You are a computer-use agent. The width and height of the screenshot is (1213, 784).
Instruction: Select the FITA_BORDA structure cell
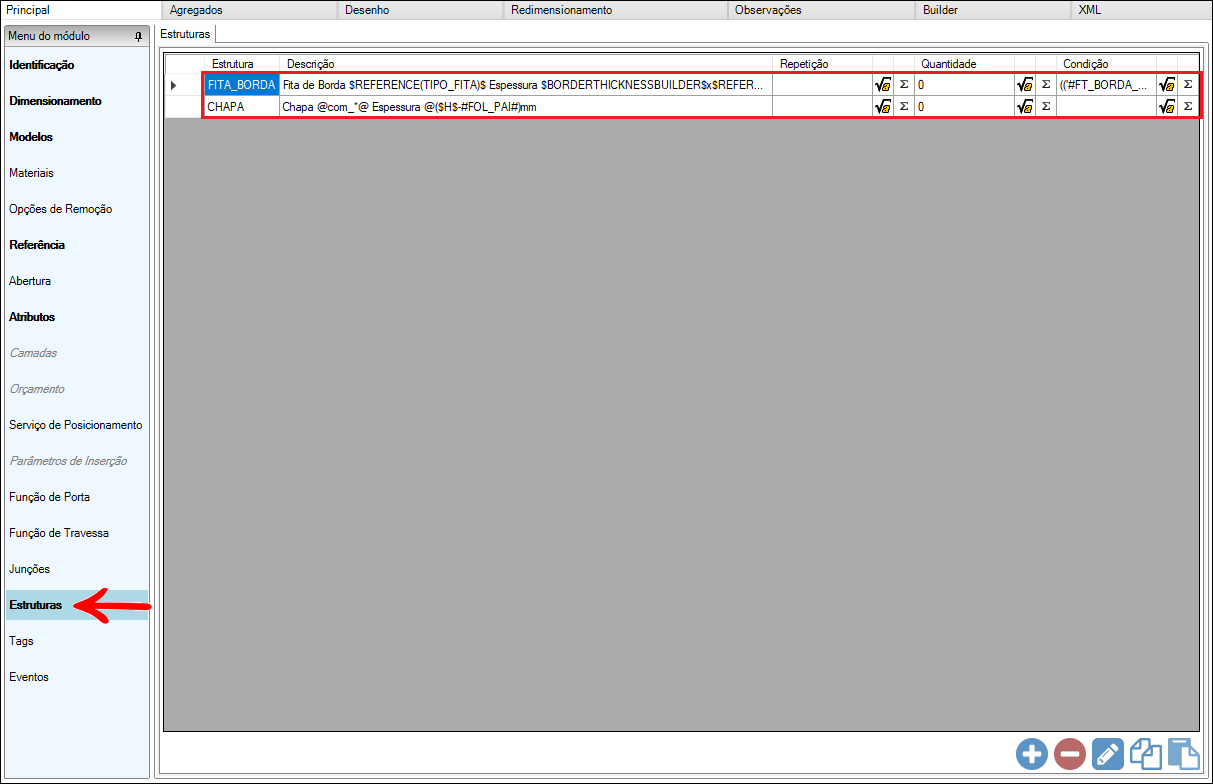(241, 85)
